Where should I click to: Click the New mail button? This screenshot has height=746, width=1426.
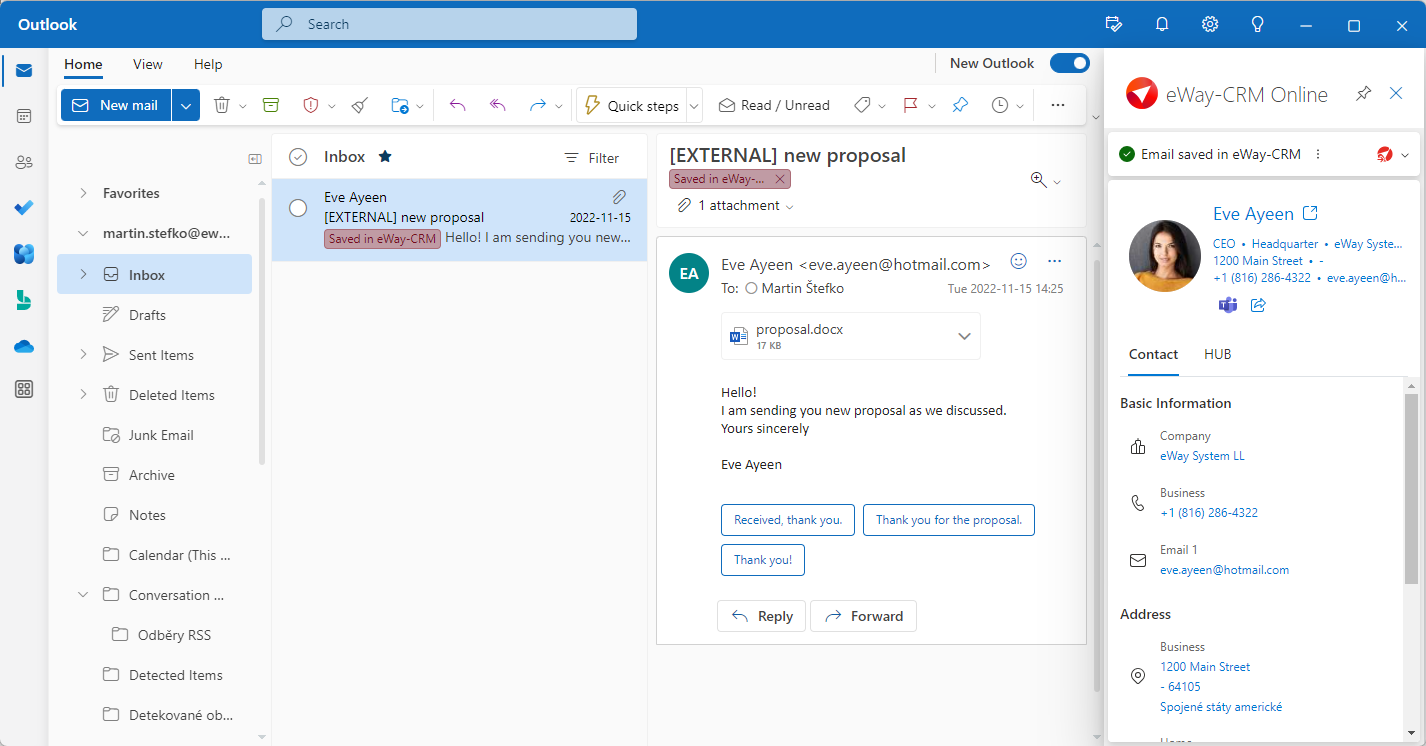coord(116,105)
